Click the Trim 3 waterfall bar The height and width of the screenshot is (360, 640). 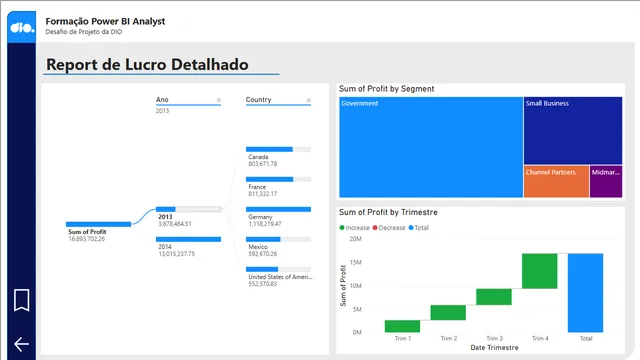tap(494, 297)
